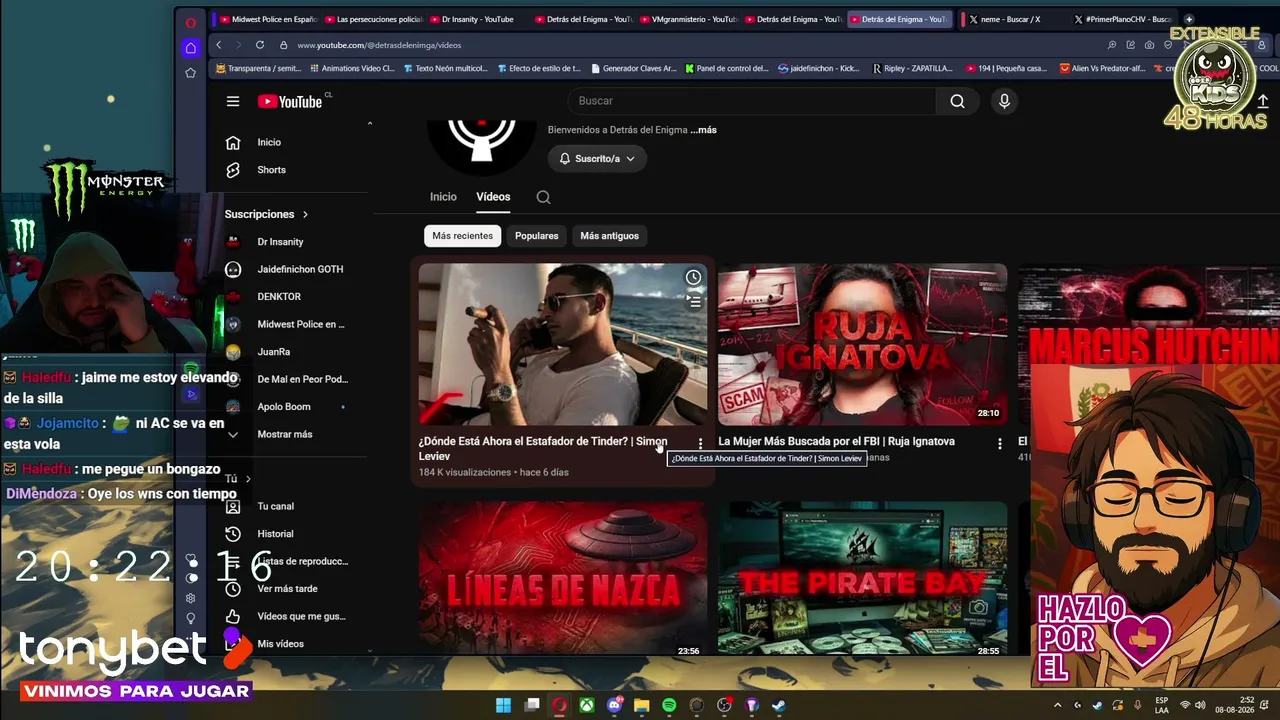This screenshot has width=1280, height=720.
Task: Open the volume control in system tray
Action: click(x=1200, y=705)
